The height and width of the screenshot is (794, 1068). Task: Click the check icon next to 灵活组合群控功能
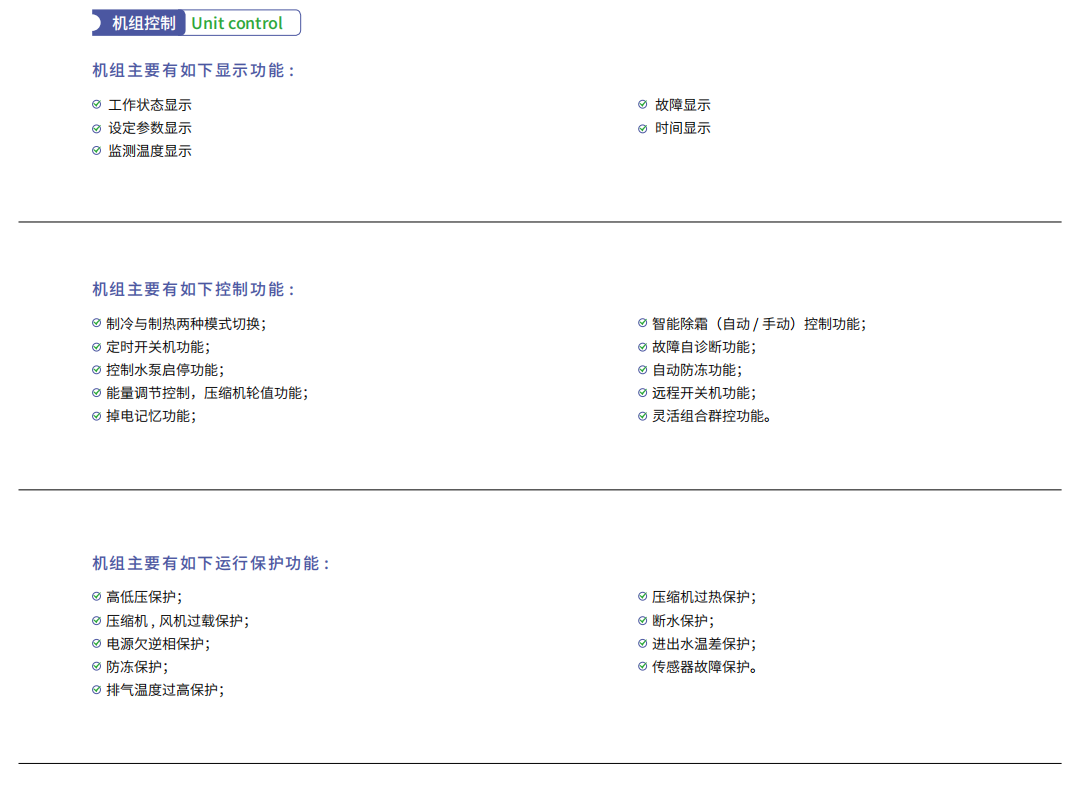643,416
